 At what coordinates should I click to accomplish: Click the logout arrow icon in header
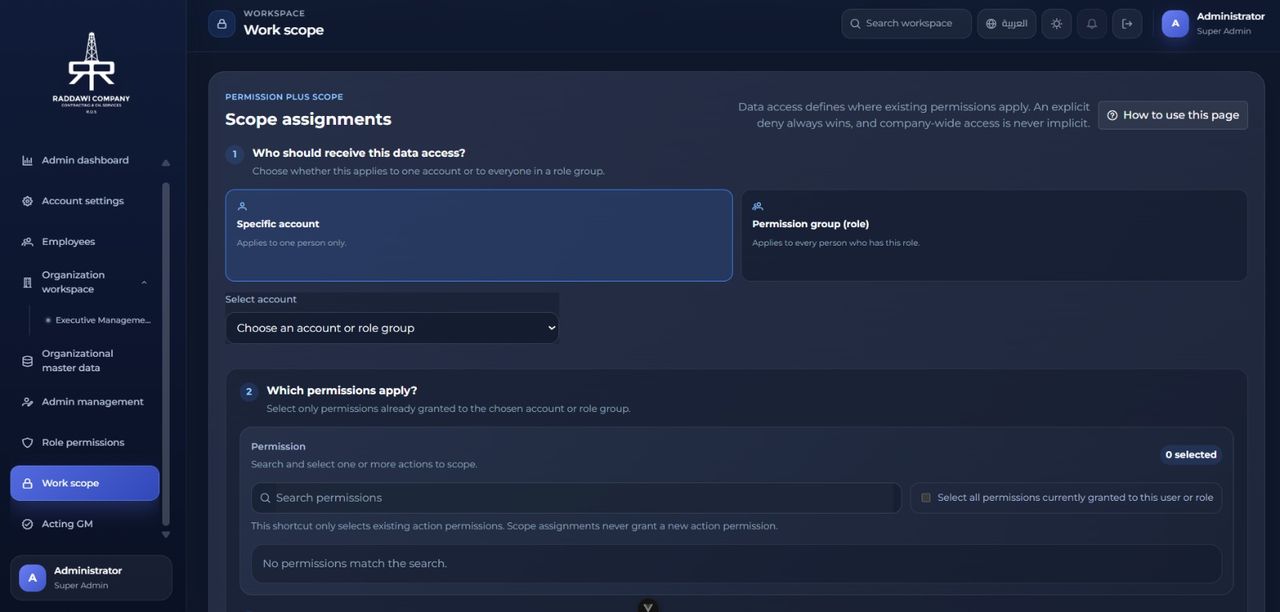[x=1127, y=24]
